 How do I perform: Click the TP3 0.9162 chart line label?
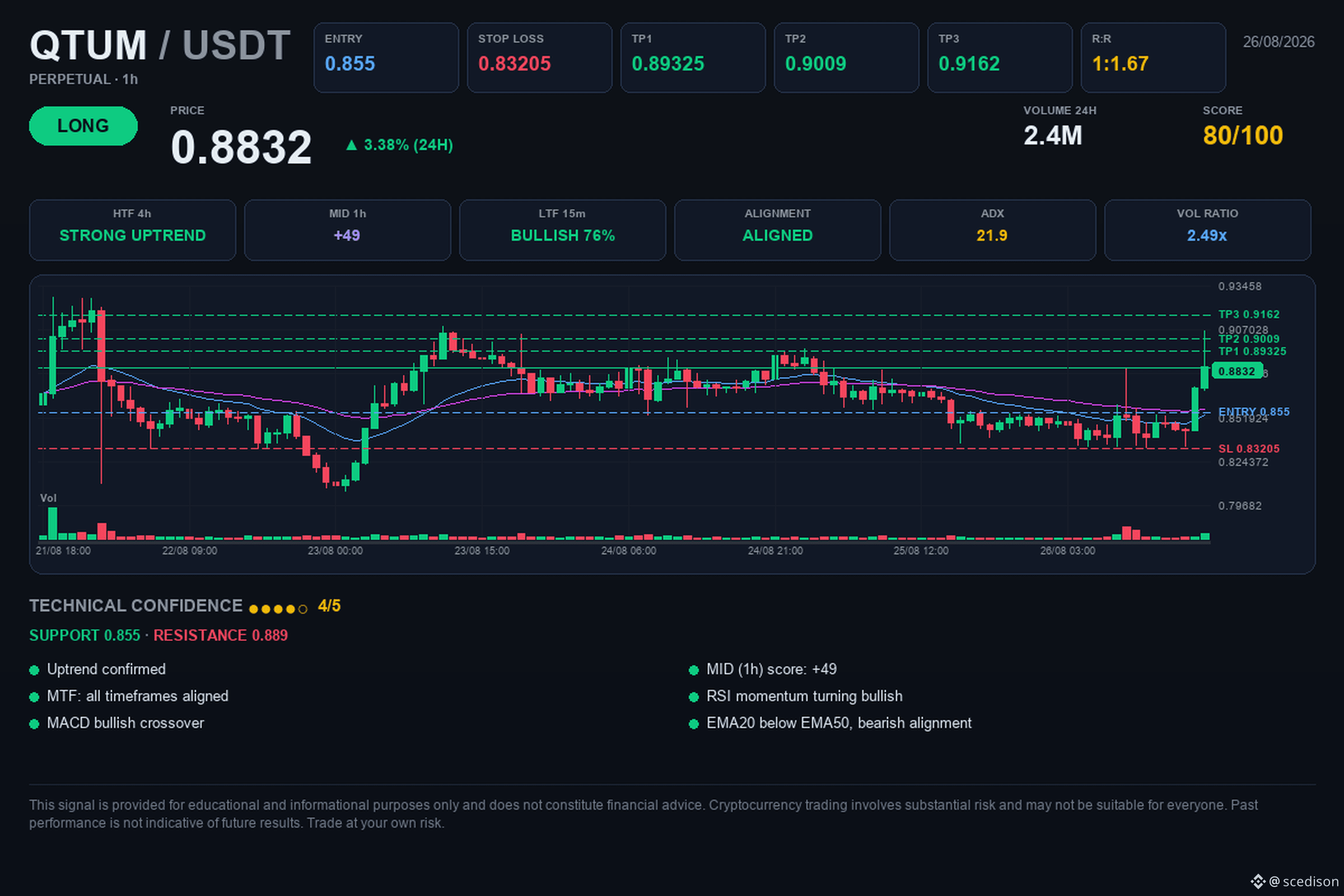click(1249, 314)
